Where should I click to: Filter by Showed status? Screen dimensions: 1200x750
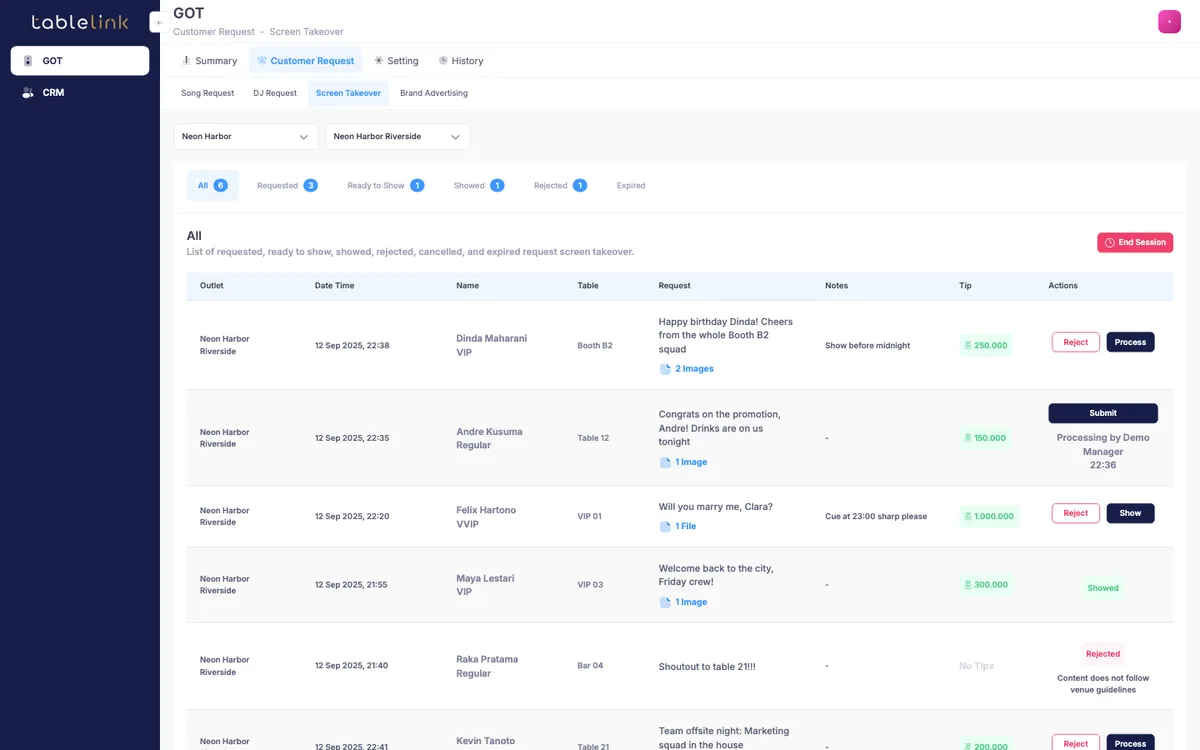point(479,186)
